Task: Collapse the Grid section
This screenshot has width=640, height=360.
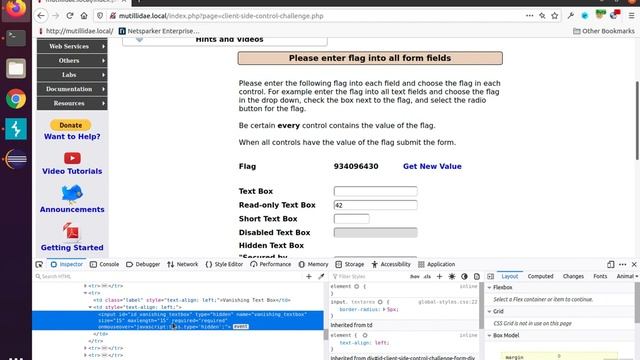Action: point(490,311)
